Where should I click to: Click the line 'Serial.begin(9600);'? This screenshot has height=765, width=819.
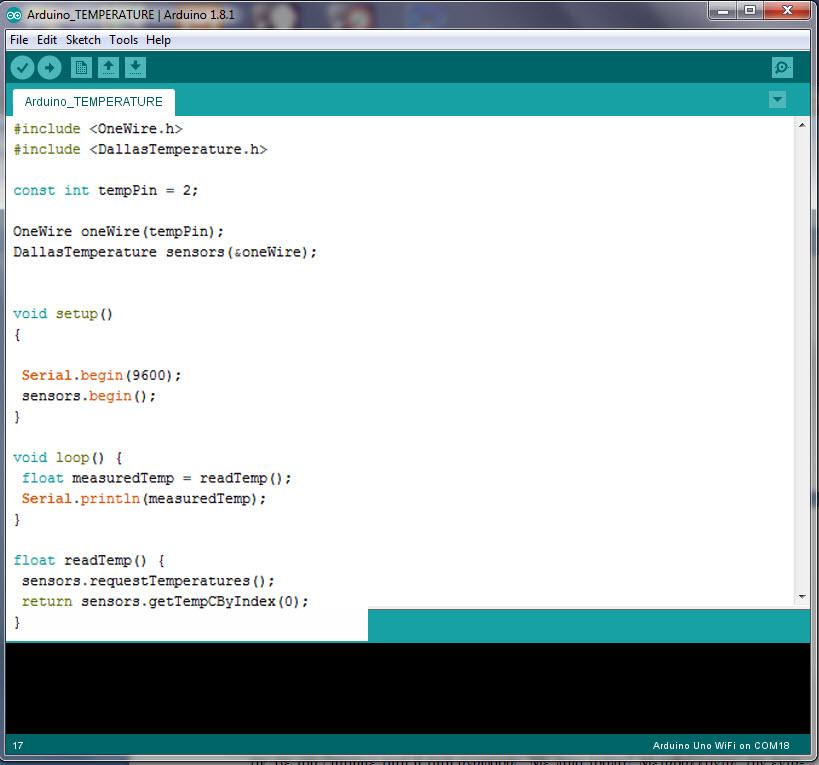click(101, 375)
